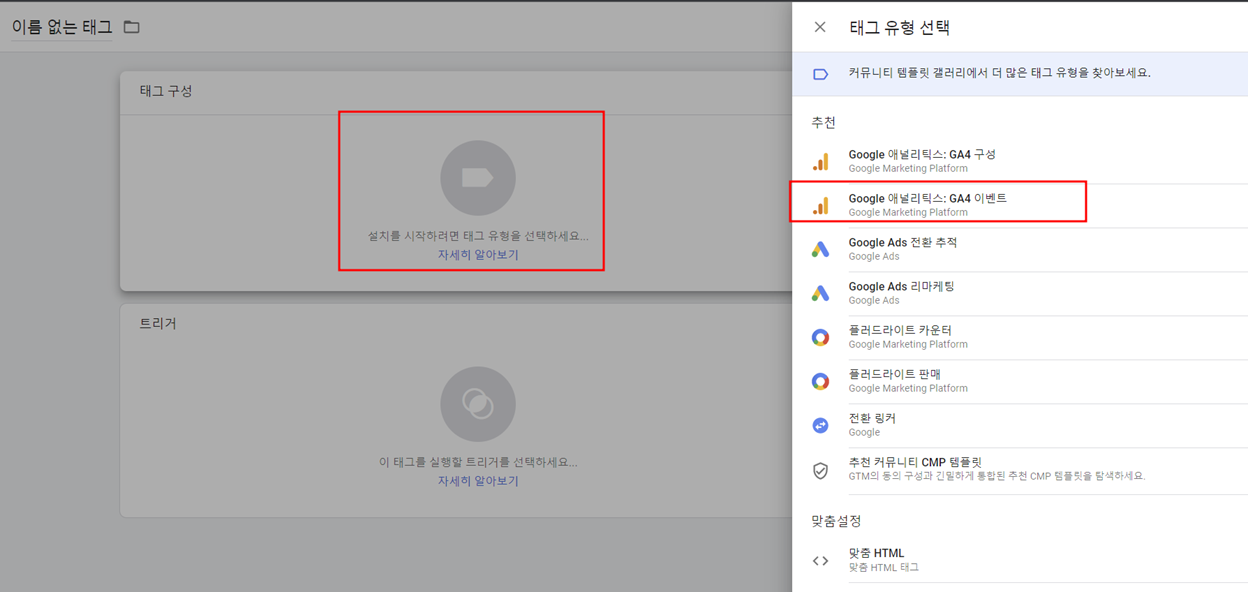Select Google 애널리틱스: GA4 이벤트 tag type
This screenshot has width=1248, height=592.
(x=1020, y=205)
